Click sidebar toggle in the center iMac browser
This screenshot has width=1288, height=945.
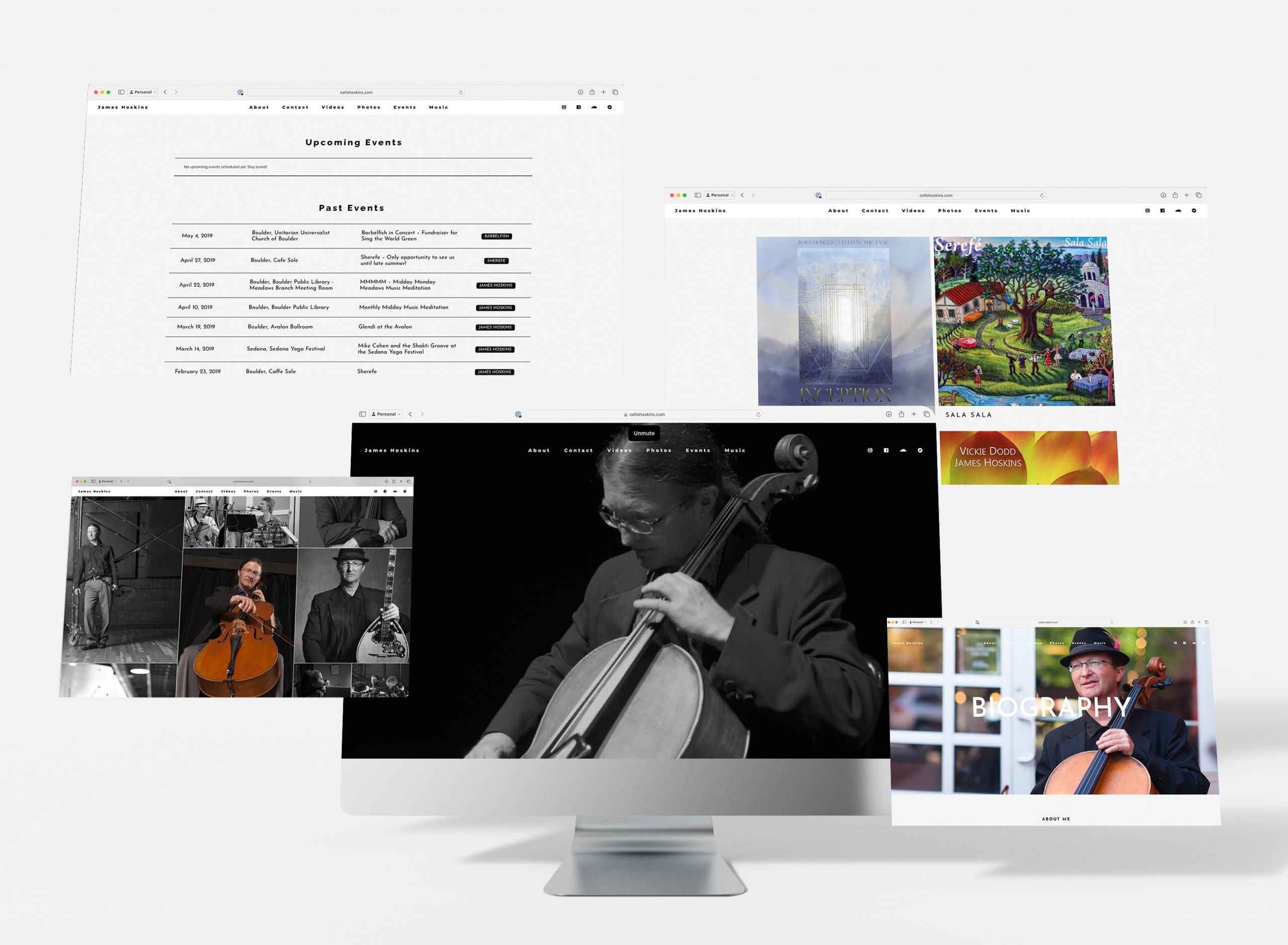point(362,414)
